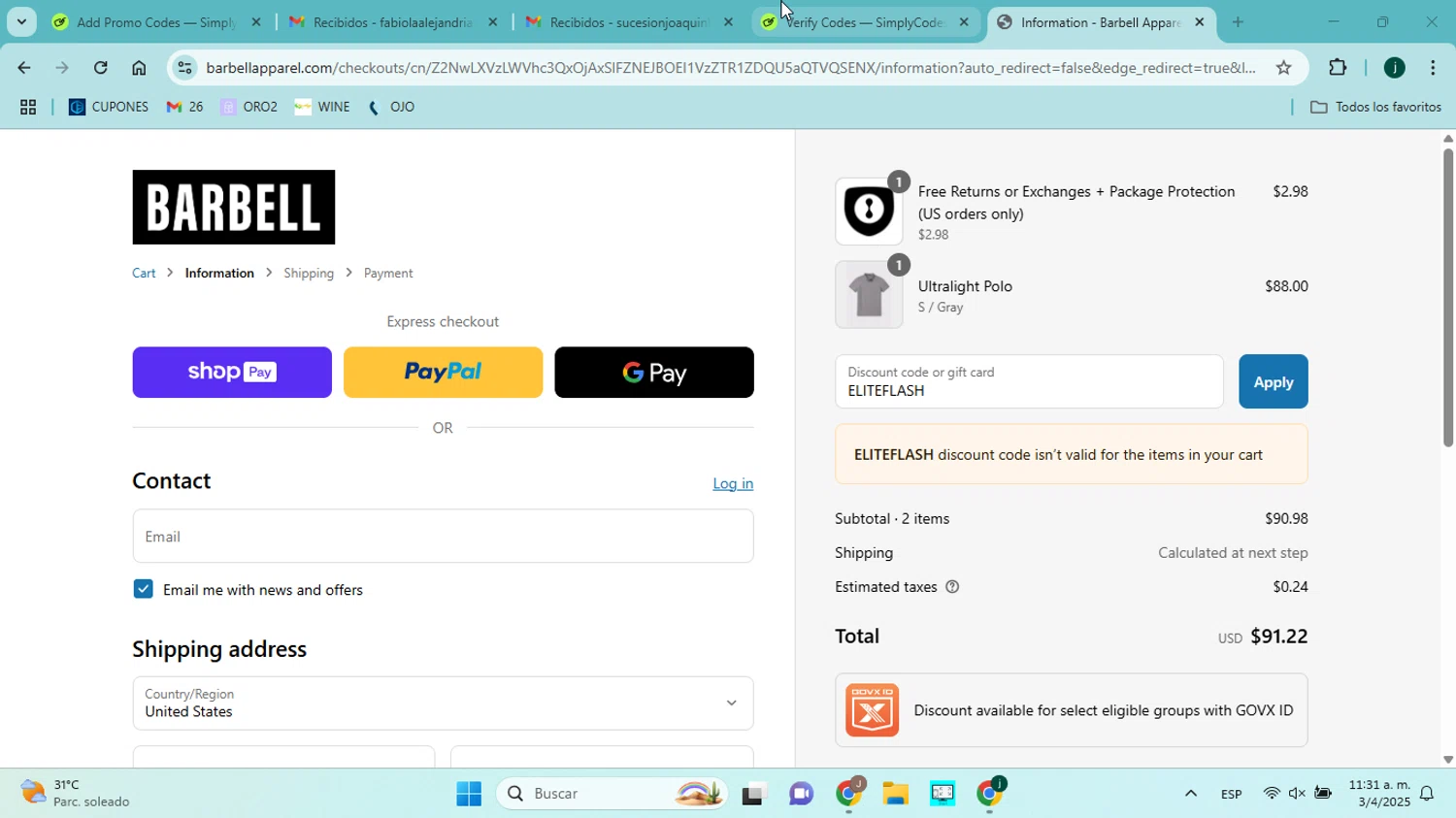Show hidden system tray icons

point(1190,794)
